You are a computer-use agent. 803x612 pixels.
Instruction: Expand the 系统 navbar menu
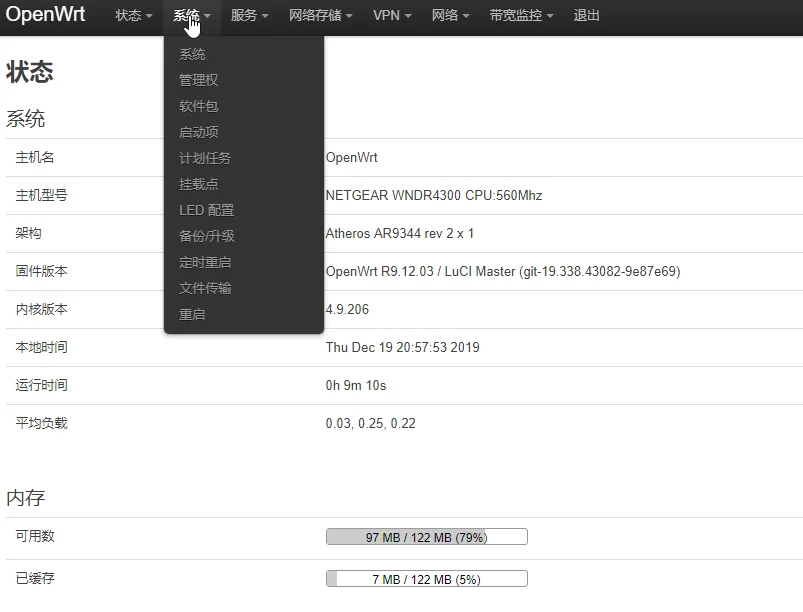pyautogui.click(x=192, y=15)
